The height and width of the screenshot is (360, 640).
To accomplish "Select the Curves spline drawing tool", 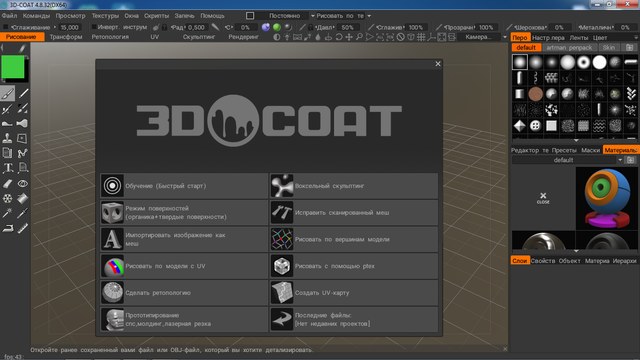I will coord(22,153).
